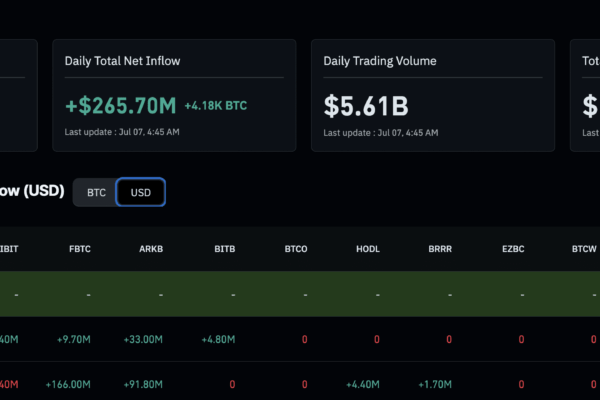Image resolution: width=600 pixels, height=400 pixels.
Task: Open the Daily Trading Volume card
Action: pyautogui.click(x=433, y=95)
